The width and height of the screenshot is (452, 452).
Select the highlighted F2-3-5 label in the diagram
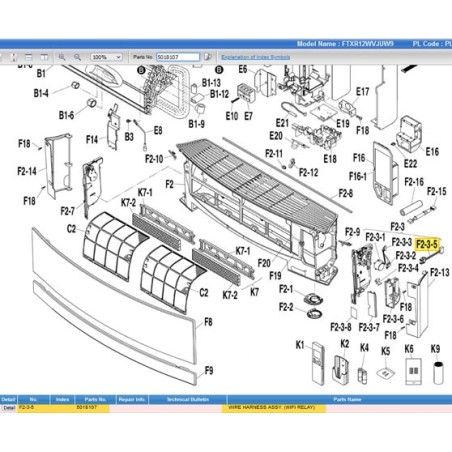tap(427, 244)
